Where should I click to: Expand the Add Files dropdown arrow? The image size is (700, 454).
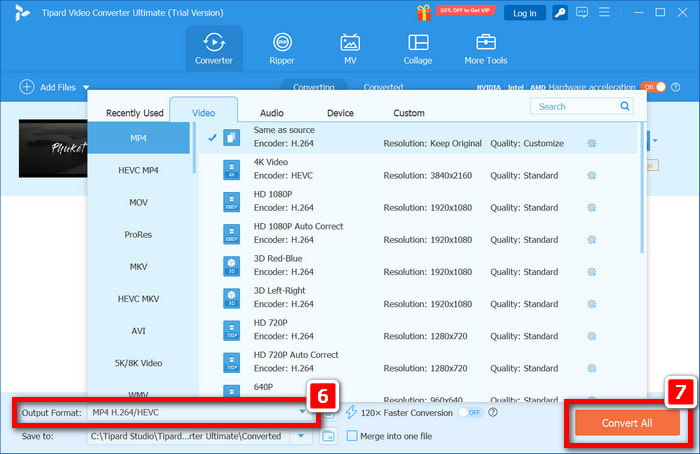point(86,87)
